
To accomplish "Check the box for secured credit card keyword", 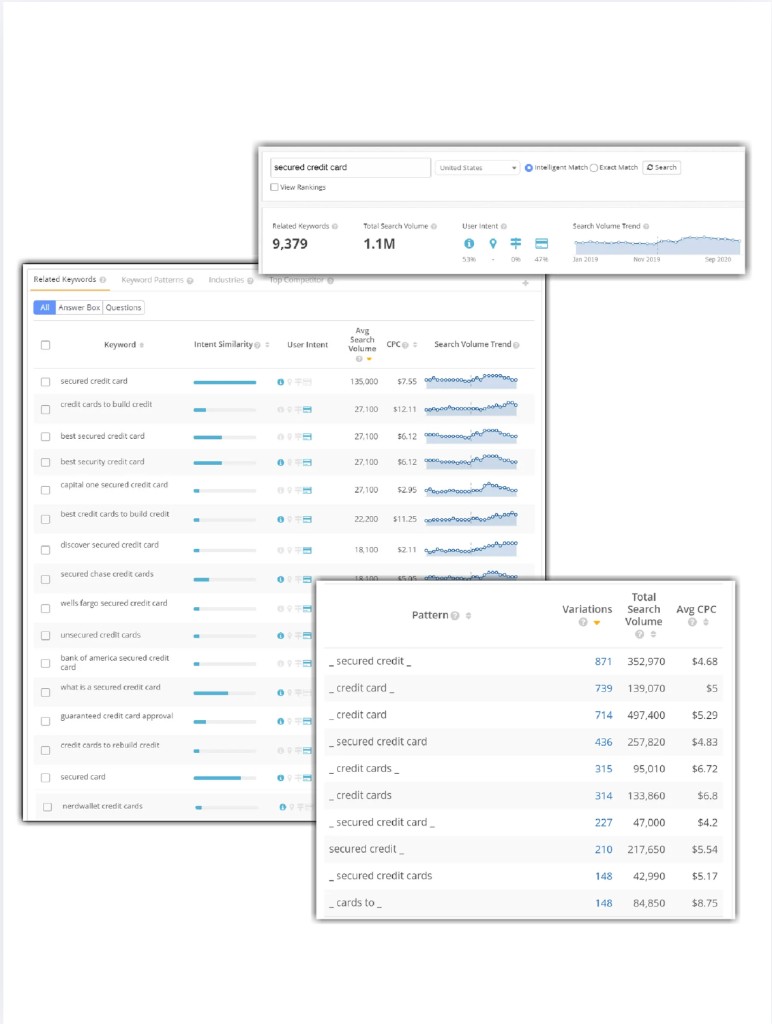I will point(46,382).
